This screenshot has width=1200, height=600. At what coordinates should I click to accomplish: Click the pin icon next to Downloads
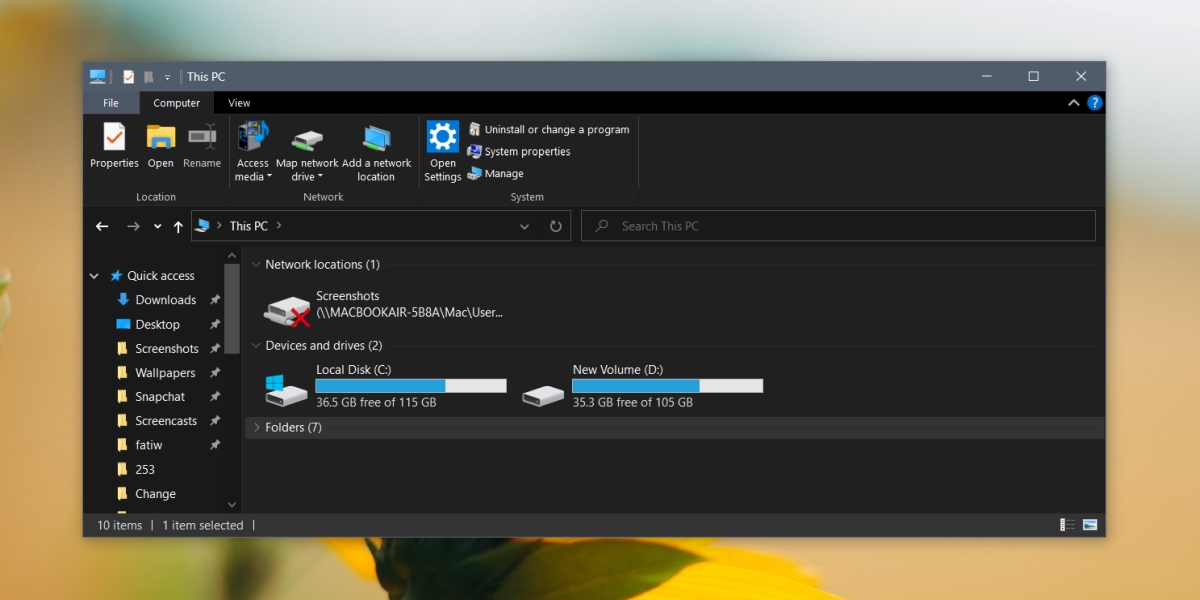[x=214, y=300]
